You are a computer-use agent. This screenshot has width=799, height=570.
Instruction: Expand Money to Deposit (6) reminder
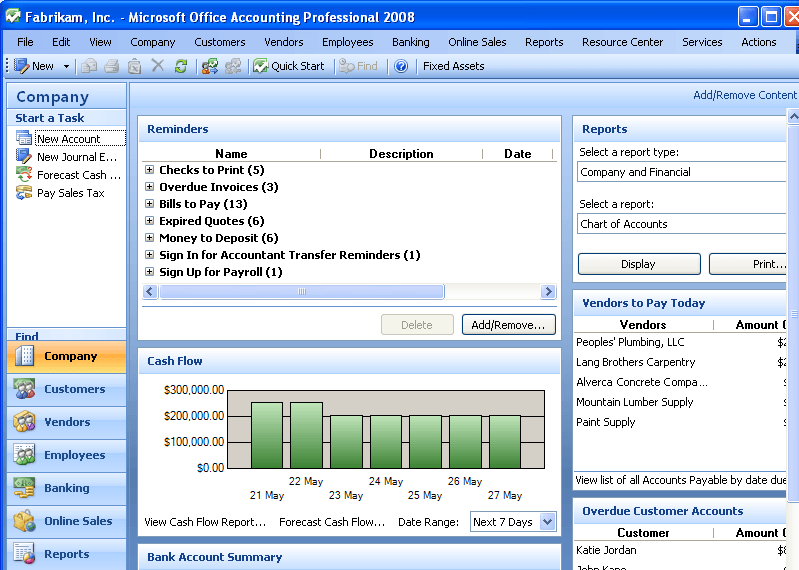[x=149, y=237]
